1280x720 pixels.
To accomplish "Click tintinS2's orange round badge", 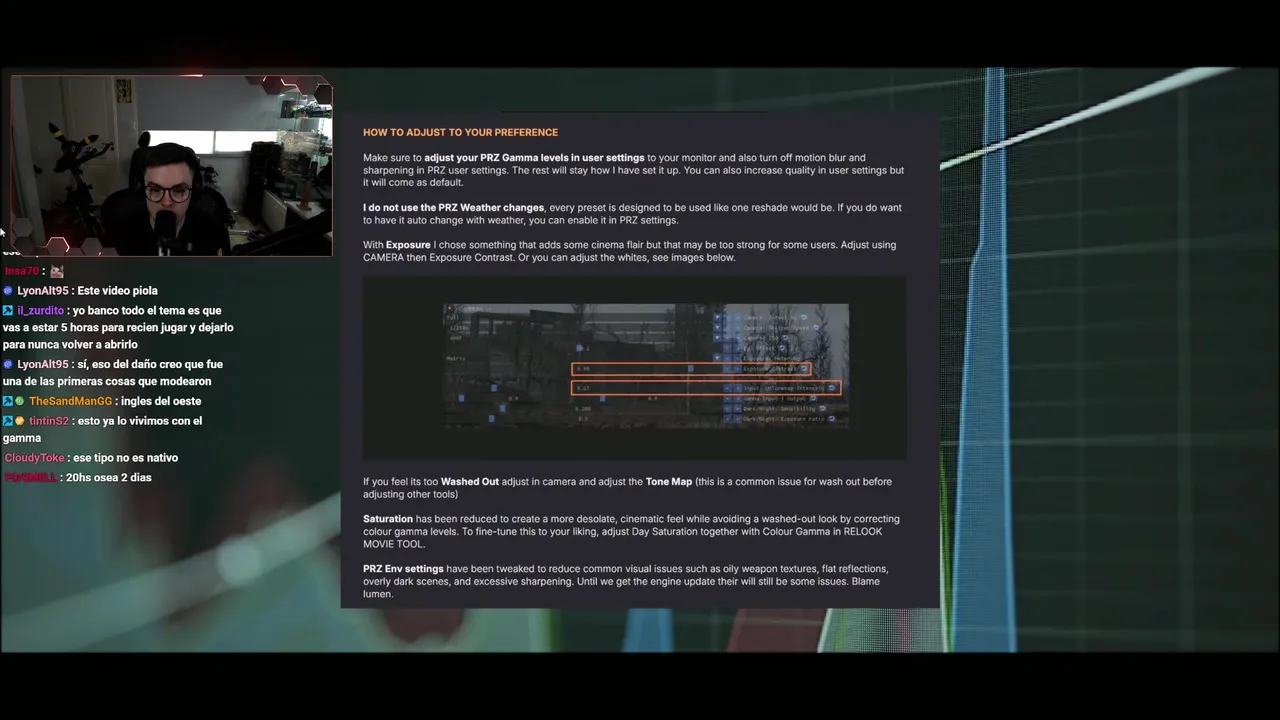I will 20,421.
